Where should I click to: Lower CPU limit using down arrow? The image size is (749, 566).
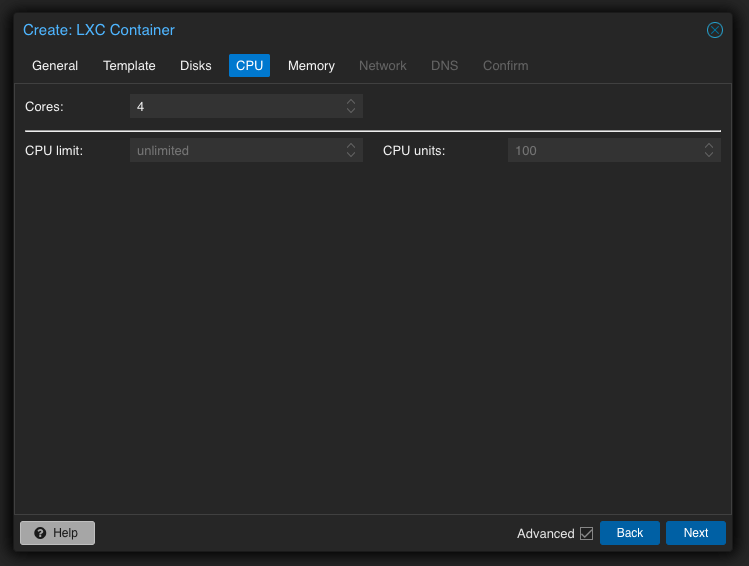pyautogui.click(x=351, y=156)
